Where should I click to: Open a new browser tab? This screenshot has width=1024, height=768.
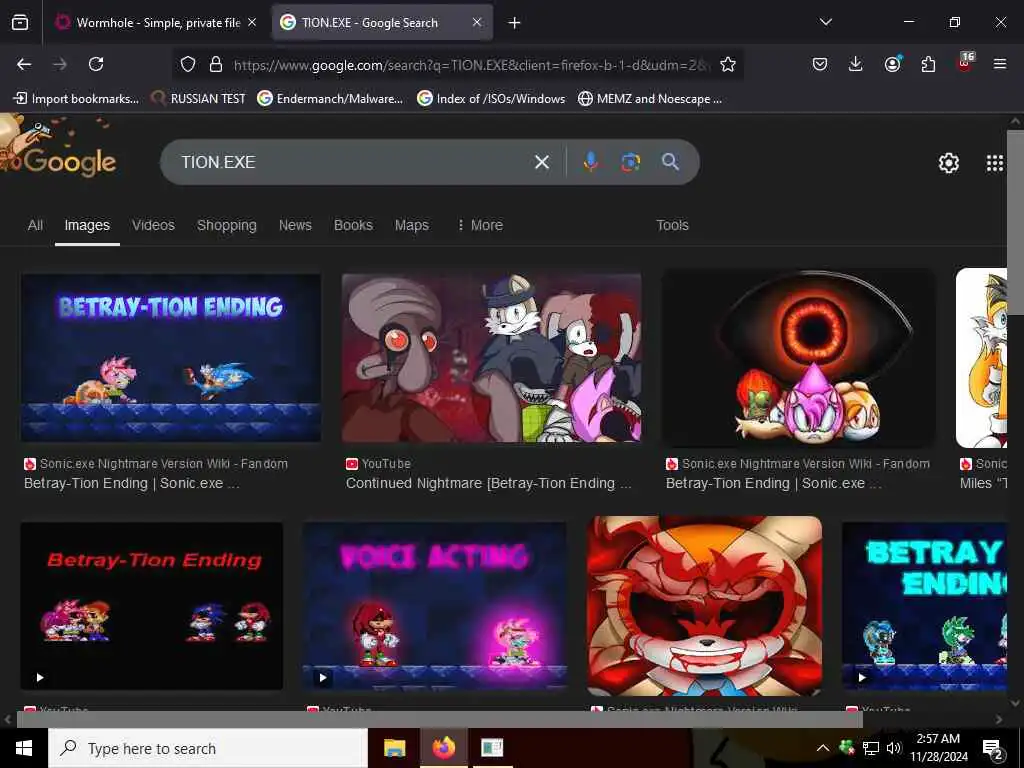(x=514, y=23)
